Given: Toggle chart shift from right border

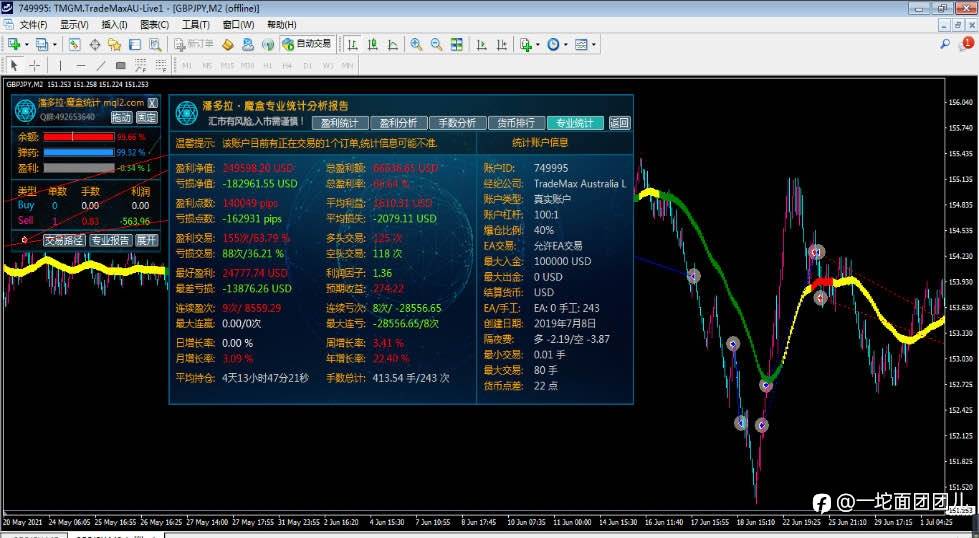Looking at the screenshot, I should (501, 44).
